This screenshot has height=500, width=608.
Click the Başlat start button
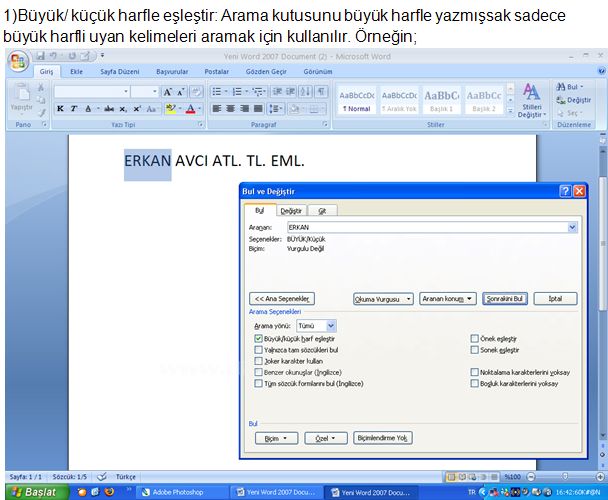[37, 492]
